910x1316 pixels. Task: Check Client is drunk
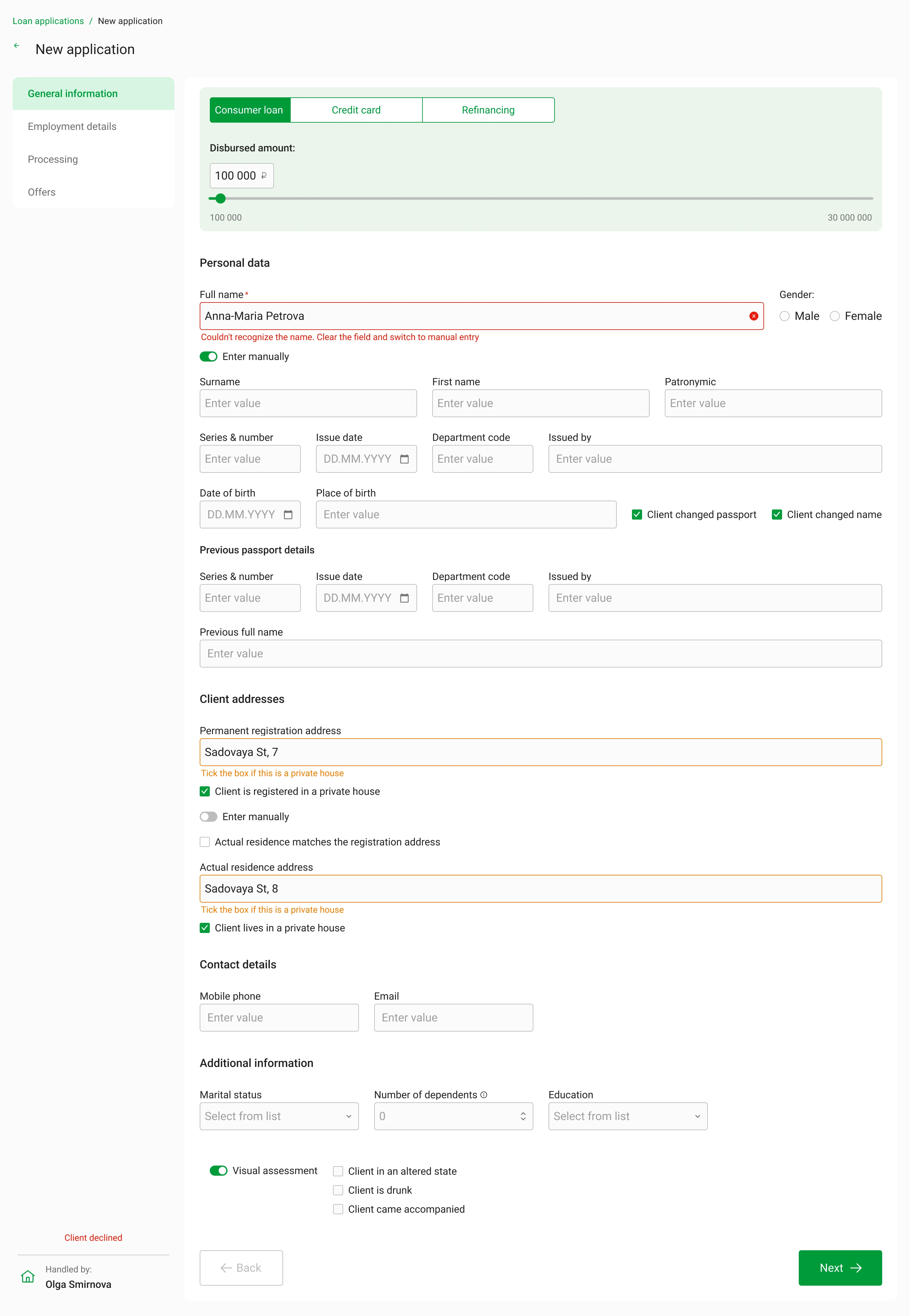[338, 1190]
